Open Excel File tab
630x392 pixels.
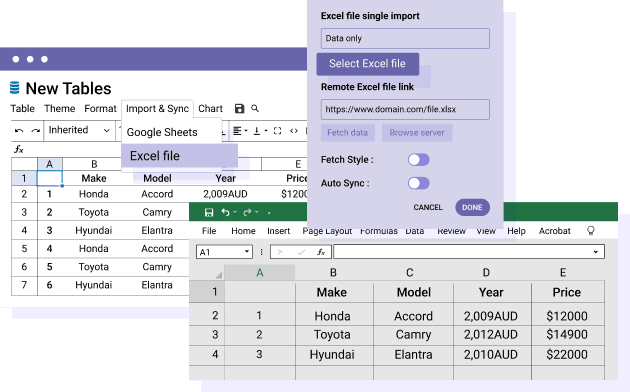click(209, 231)
